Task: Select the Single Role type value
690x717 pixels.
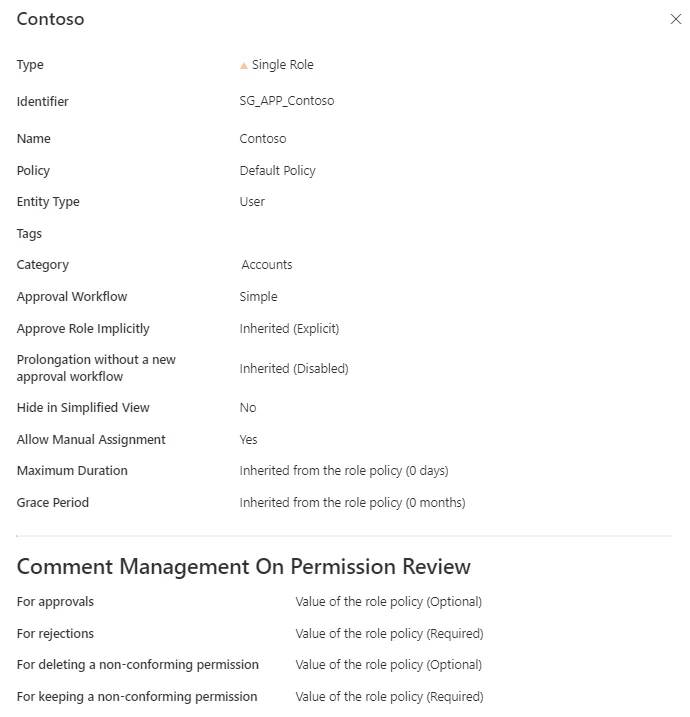Action: [283, 65]
